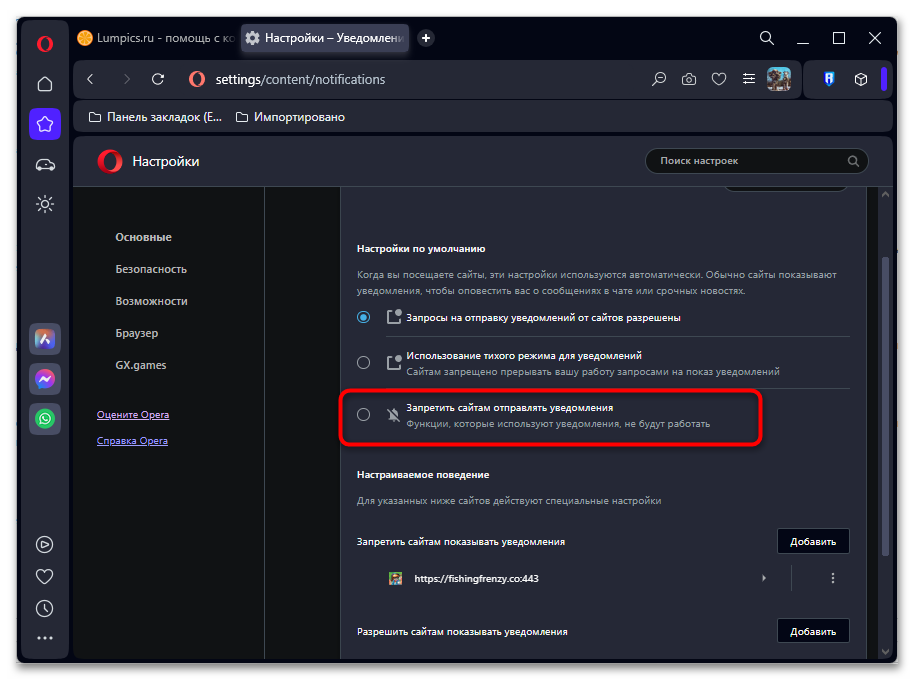
Task: Expand fishingfrenzy.co site details arrow
Action: point(764,578)
